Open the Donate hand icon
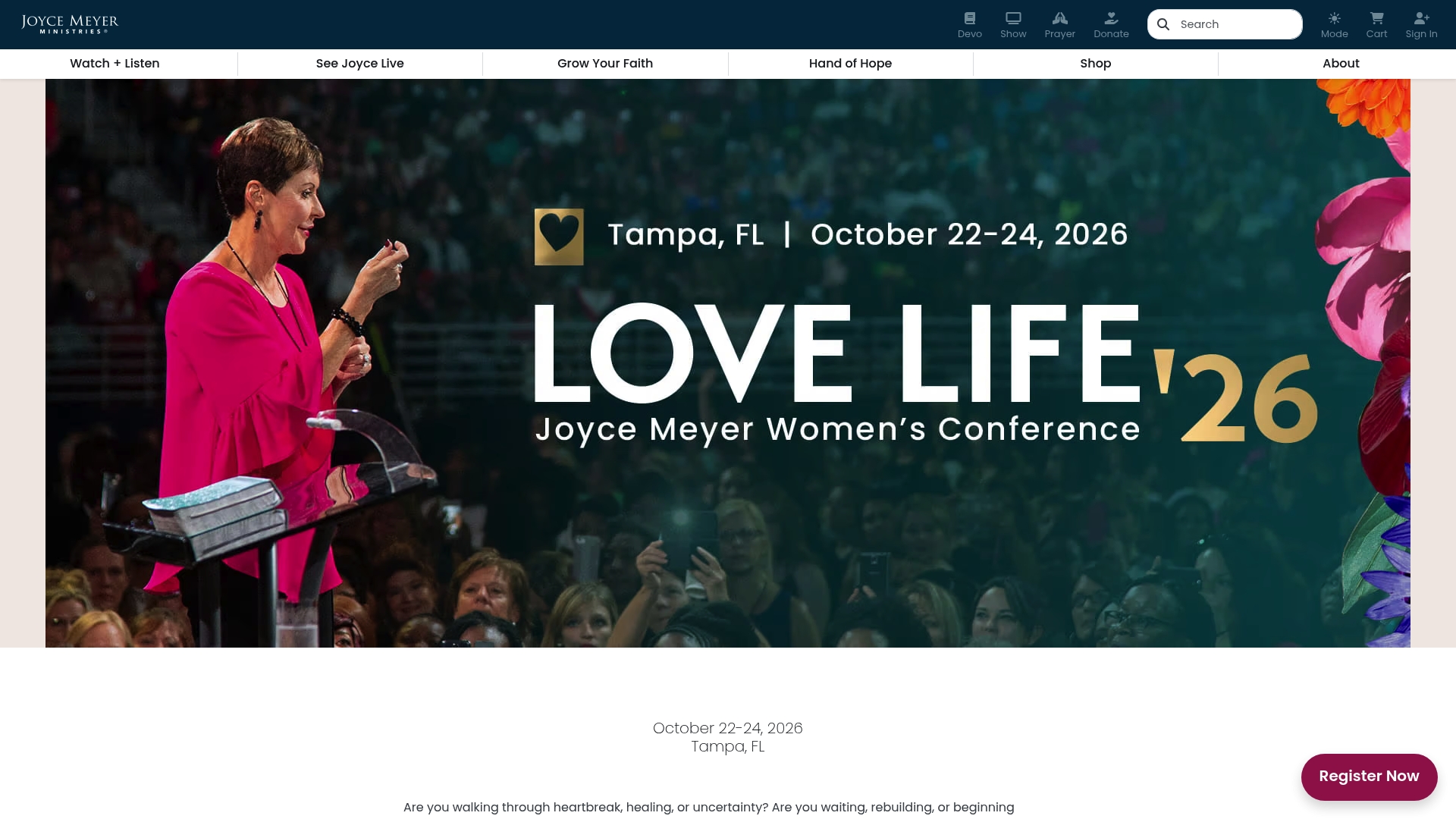 [1111, 18]
